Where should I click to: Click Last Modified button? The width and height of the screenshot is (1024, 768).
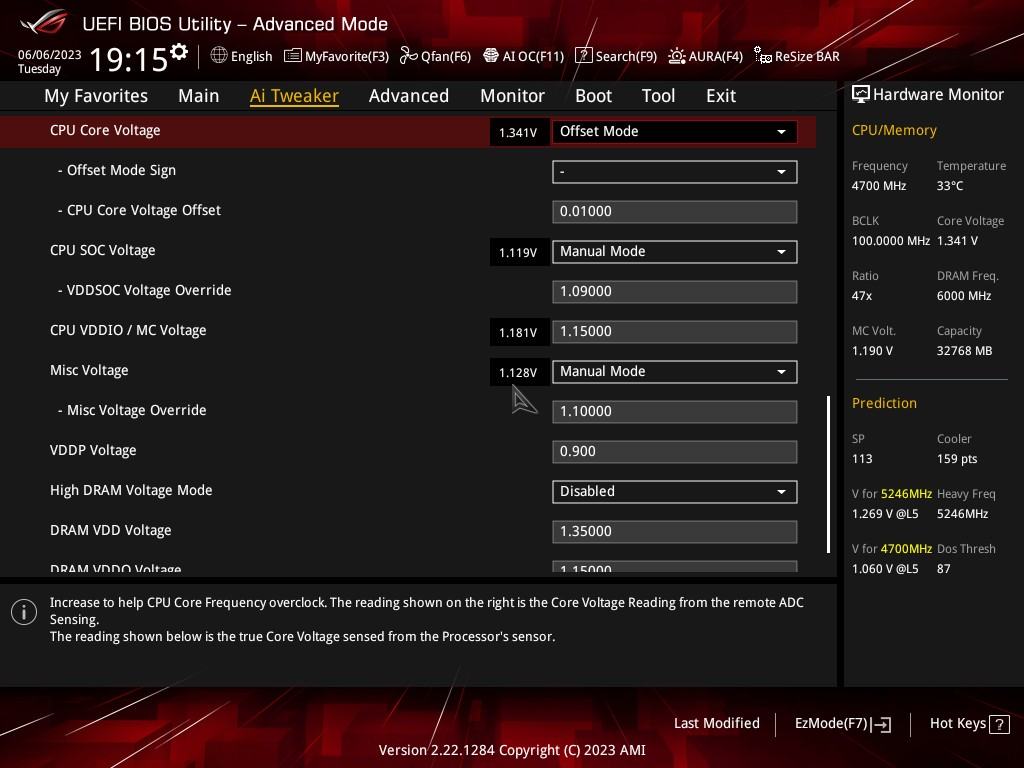716,724
